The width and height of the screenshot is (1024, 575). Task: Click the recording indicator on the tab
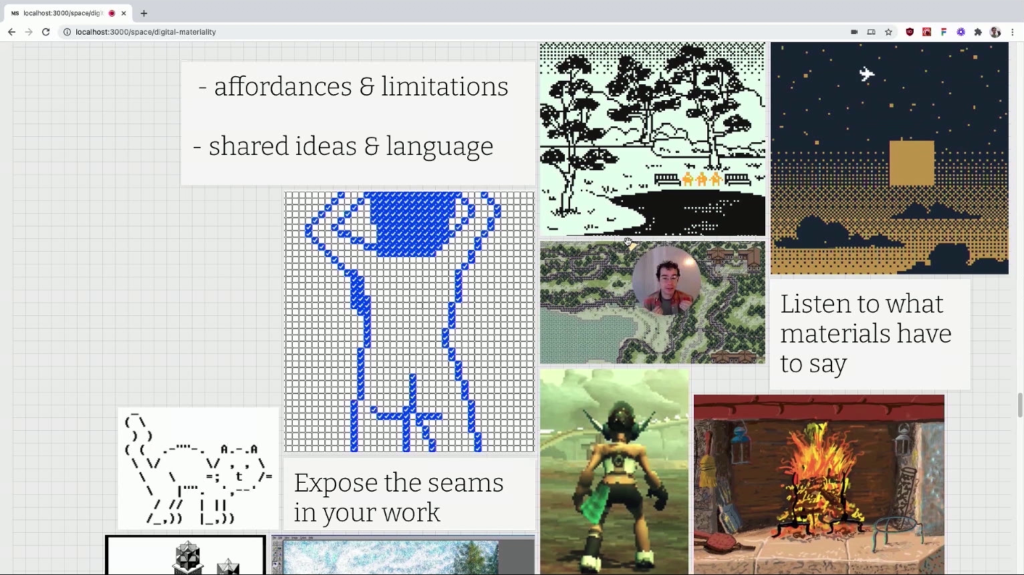(x=112, y=13)
